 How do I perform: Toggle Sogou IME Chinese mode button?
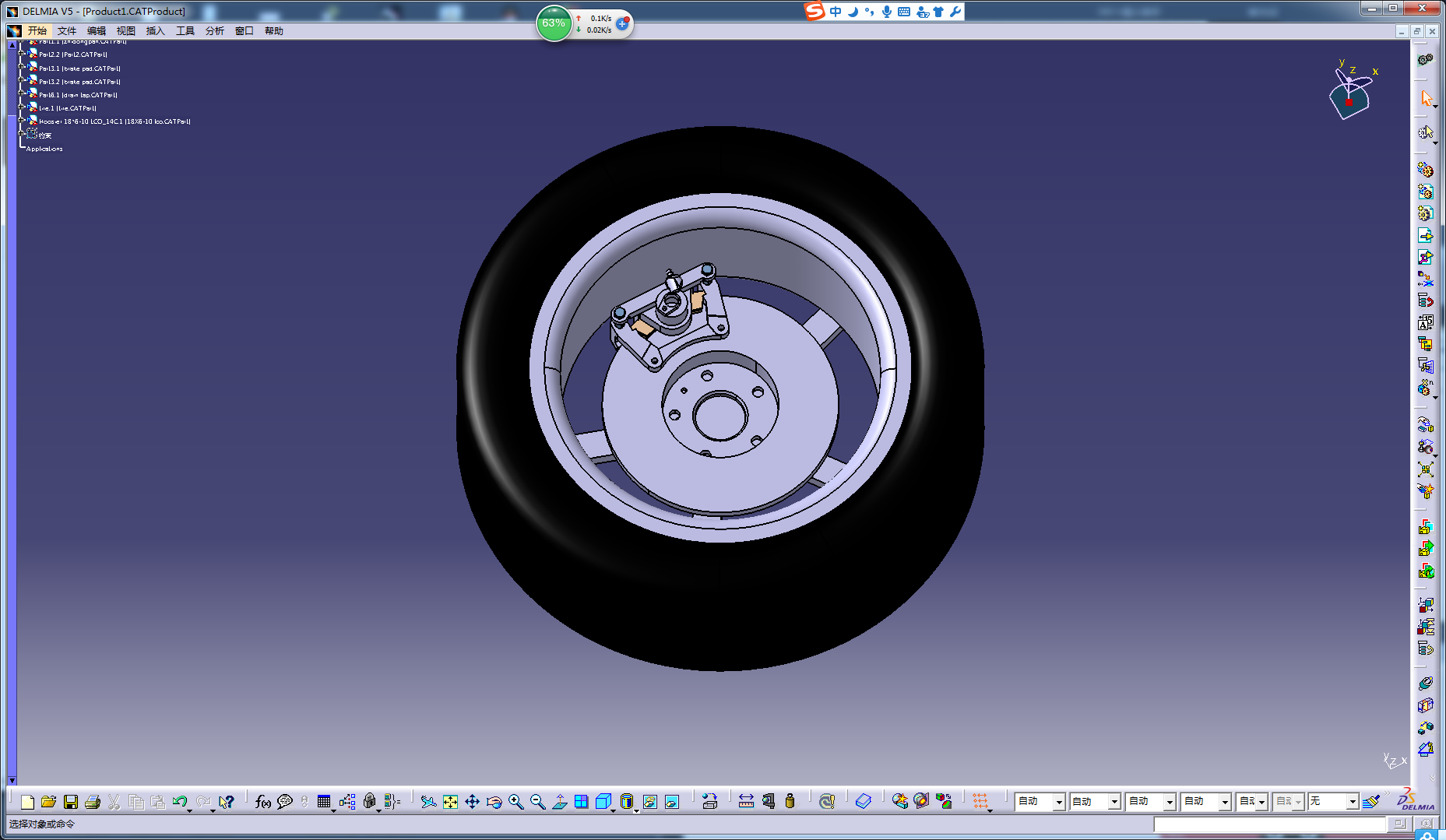point(836,12)
